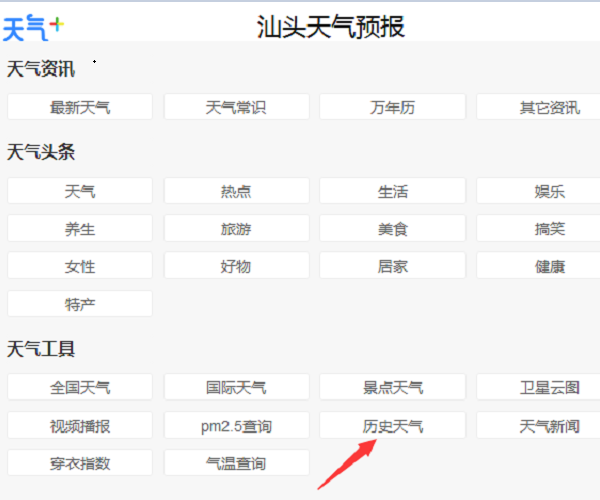The height and width of the screenshot is (500, 600).
Task: Click the 天气工具 section heading
Action: pyautogui.click(x=41, y=349)
